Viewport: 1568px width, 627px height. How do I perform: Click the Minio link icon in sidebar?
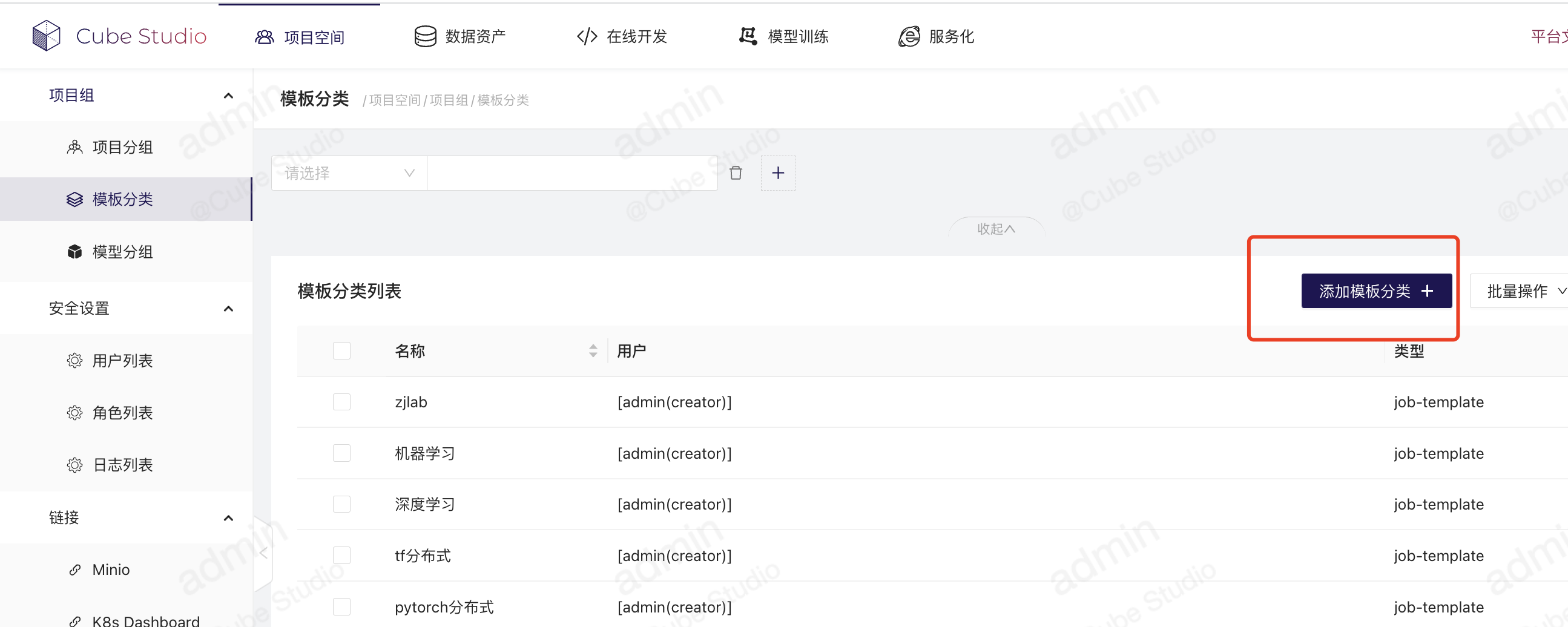click(x=75, y=570)
